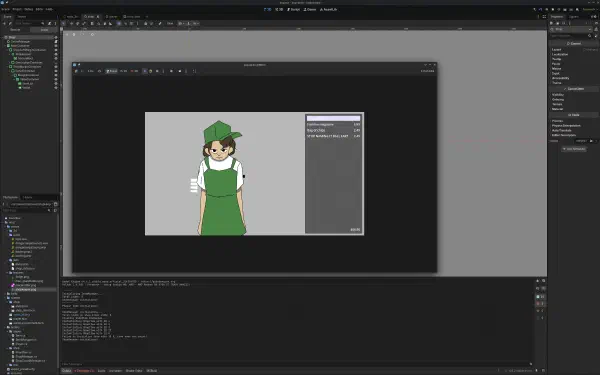The image size is (600, 375).
Task: Click the Attach Script icon in Scene dock
Action: point(49,23)
